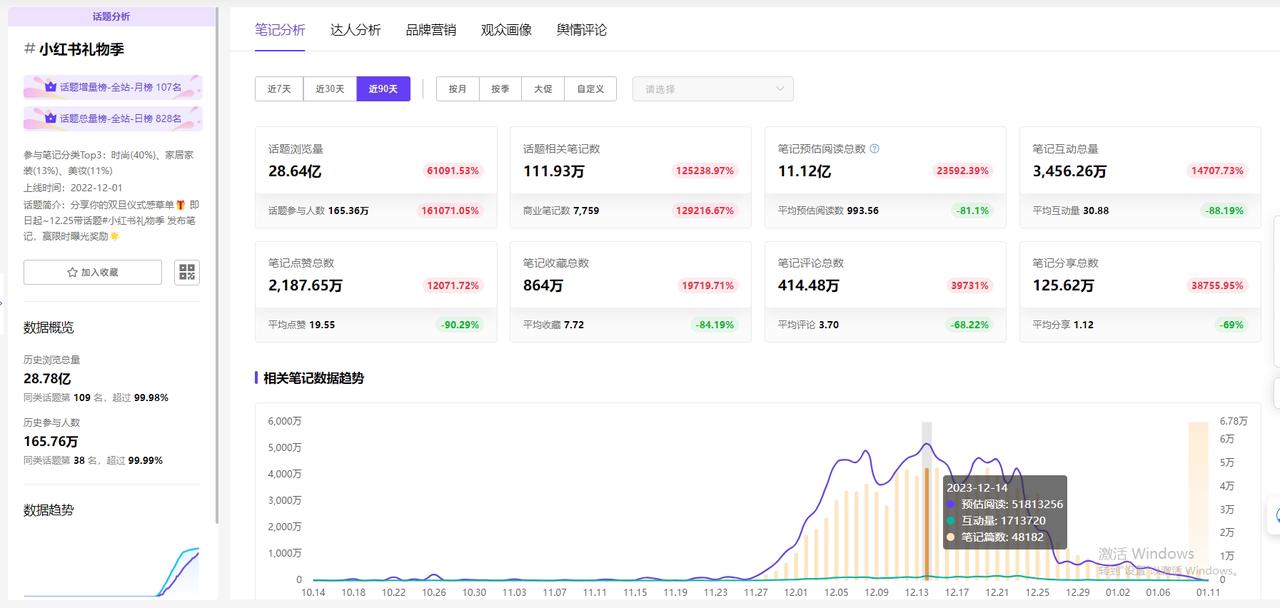Screen dimensions: 1280x608
Task: Open the QR code icon button
Action: point(187,272)
